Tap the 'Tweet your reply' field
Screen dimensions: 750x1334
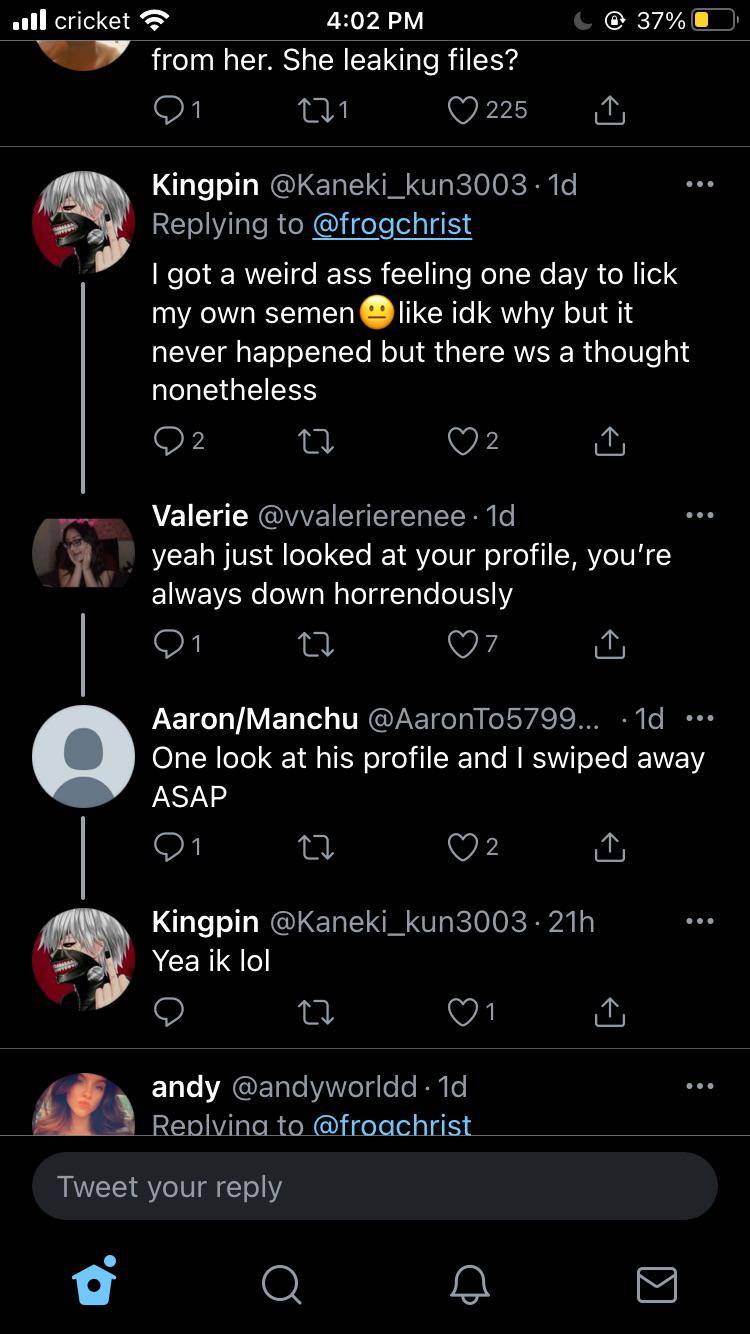(375, 1187)
